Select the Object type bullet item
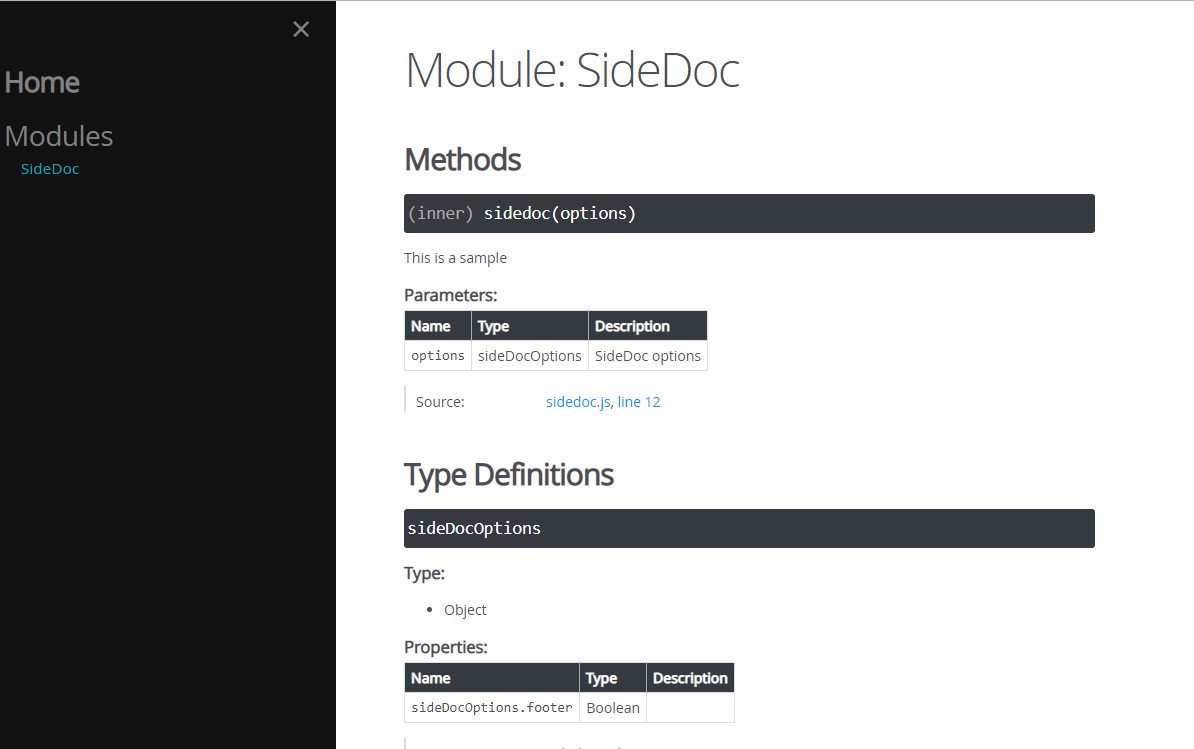 click(x=465, y=609)
